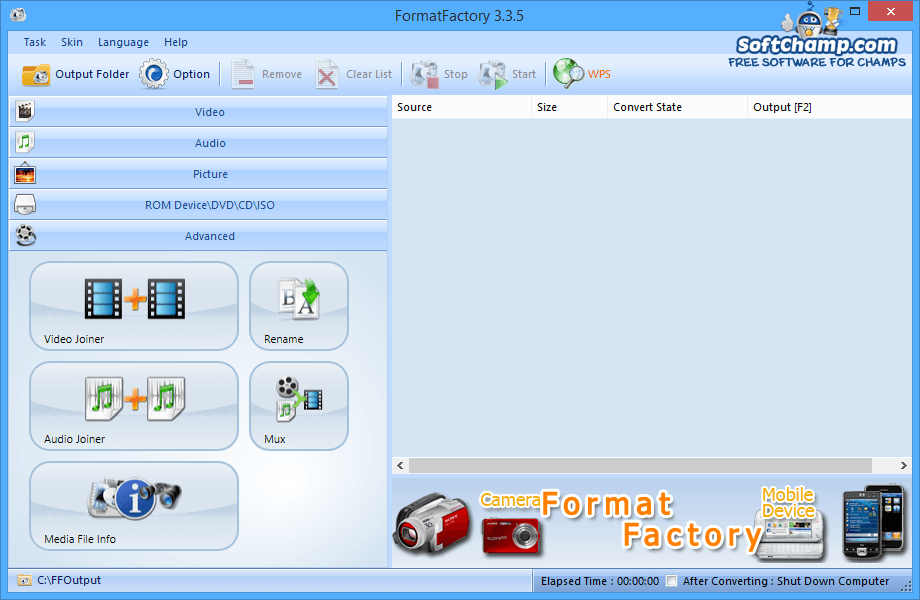The image size is (920, 600).
Task: Open the Media File Info tool
Action: click(x=134, y=506)
